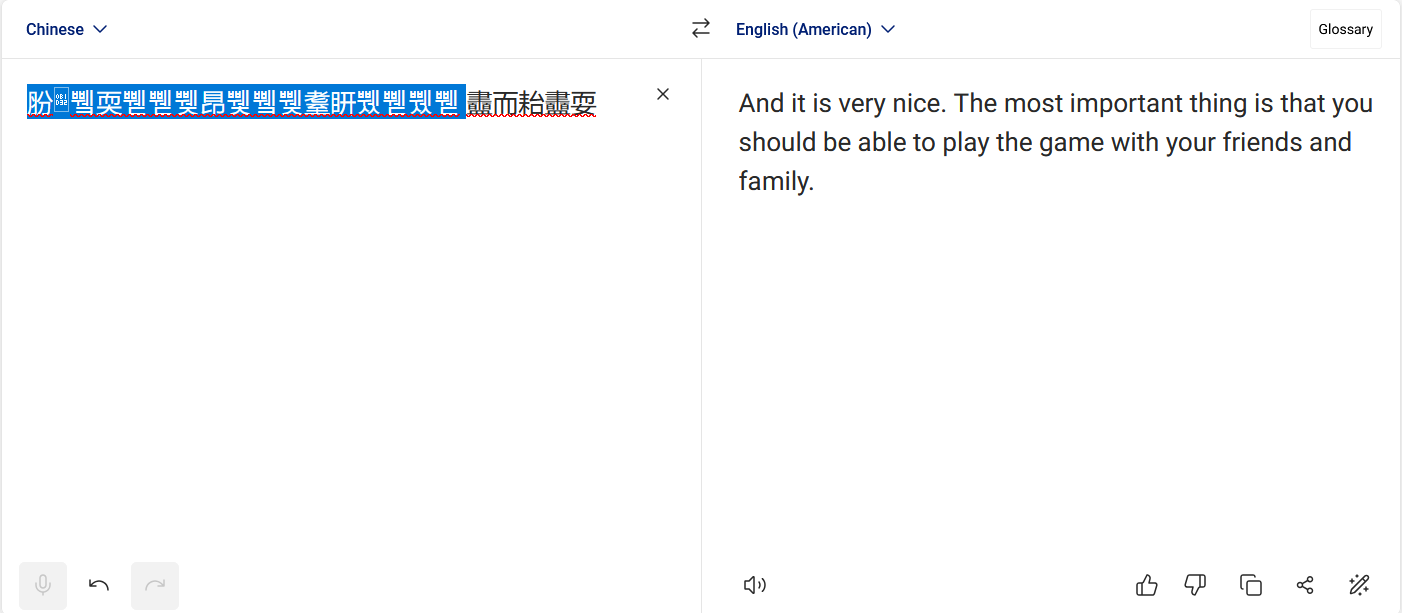Image resolution: width=1402 pixels, height=613 pixels.
Task: Click the redo arrow button
Action: point(155,585)
